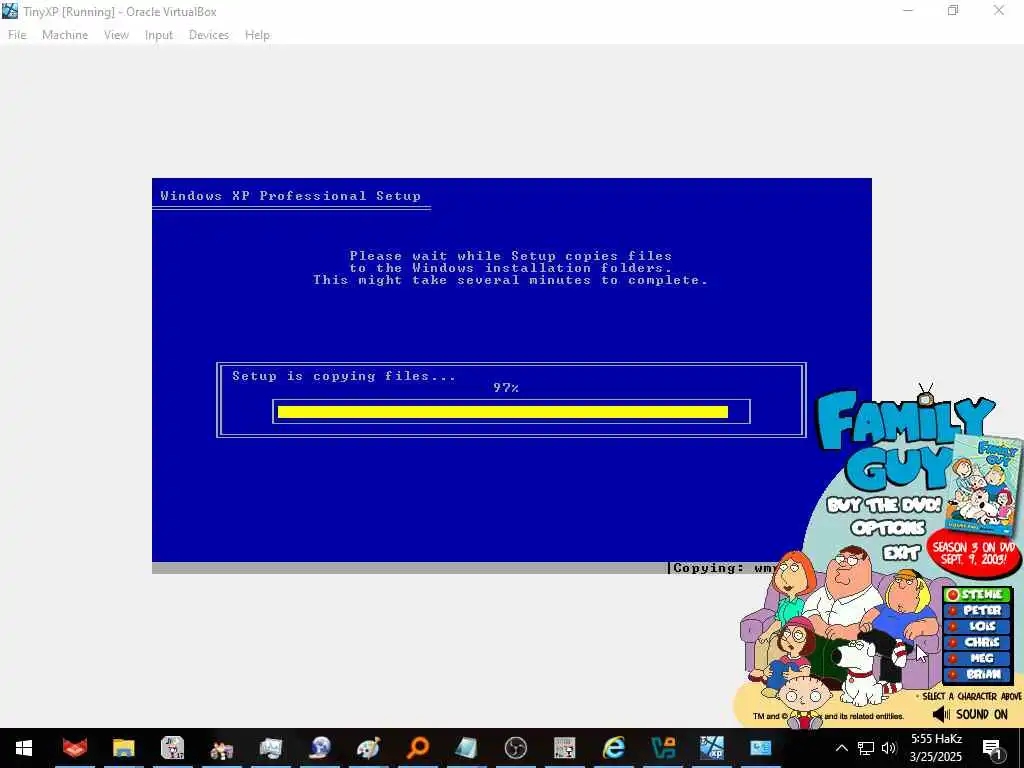This screenshot has height=768, width=1024.
Task: Click the 'Copying:' status bar text
Action: tap(708, 568)
